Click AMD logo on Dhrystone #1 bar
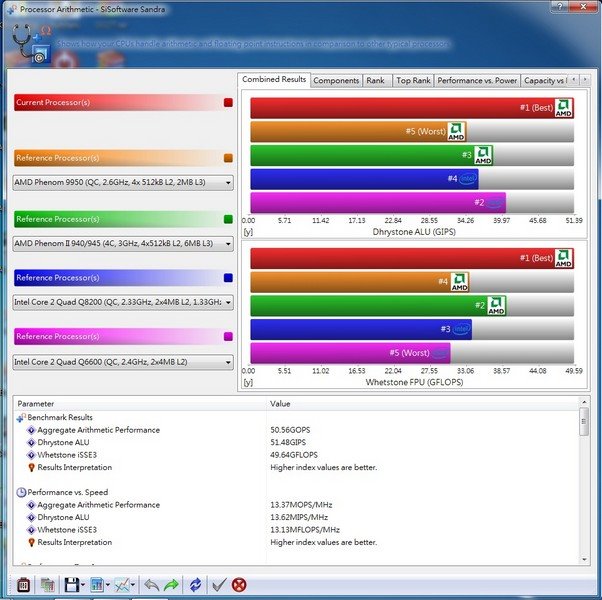The width and height of the screenshot is (602, 600). (564, 108)
